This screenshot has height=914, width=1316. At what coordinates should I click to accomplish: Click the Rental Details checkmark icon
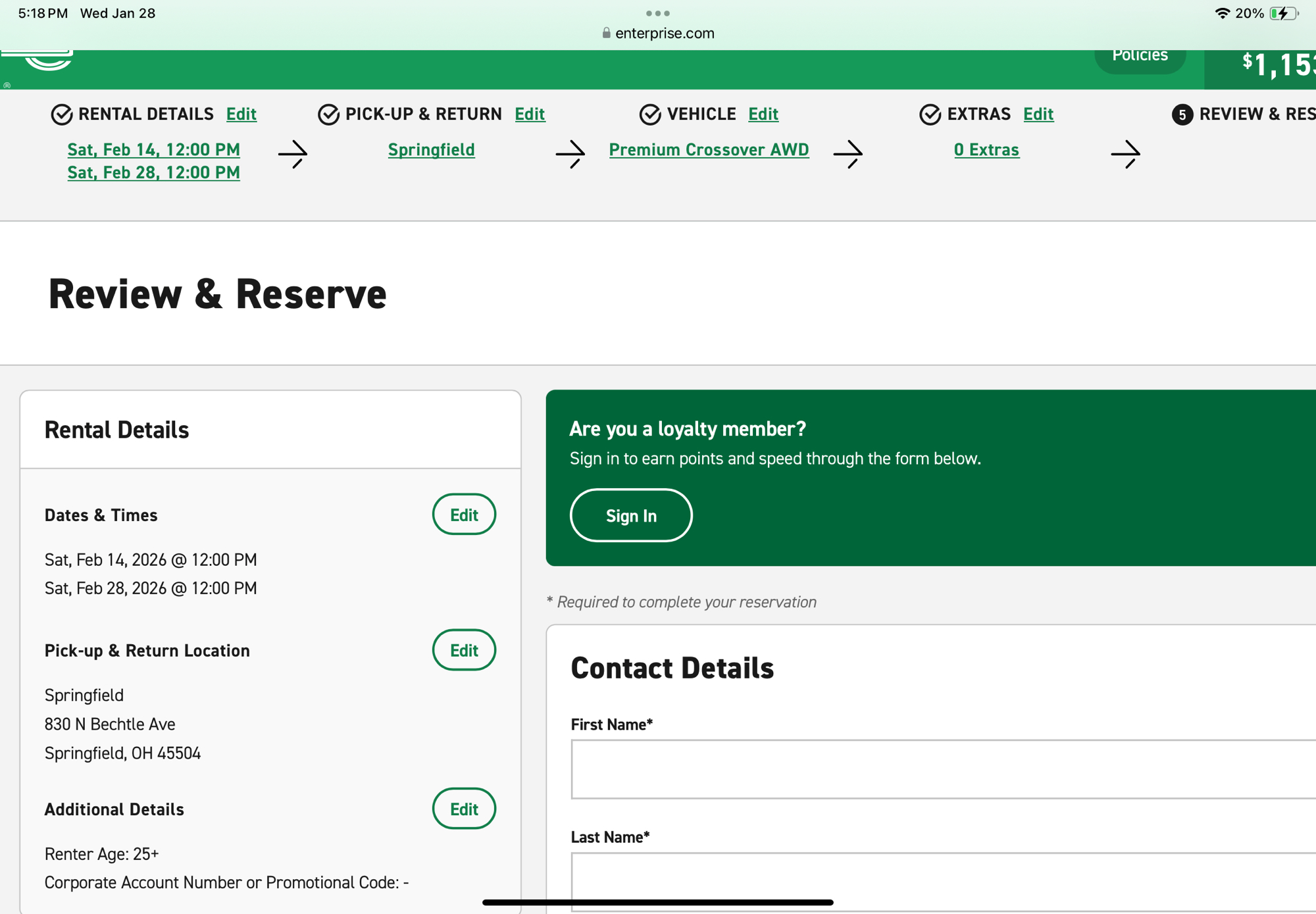tap(62, 114)
